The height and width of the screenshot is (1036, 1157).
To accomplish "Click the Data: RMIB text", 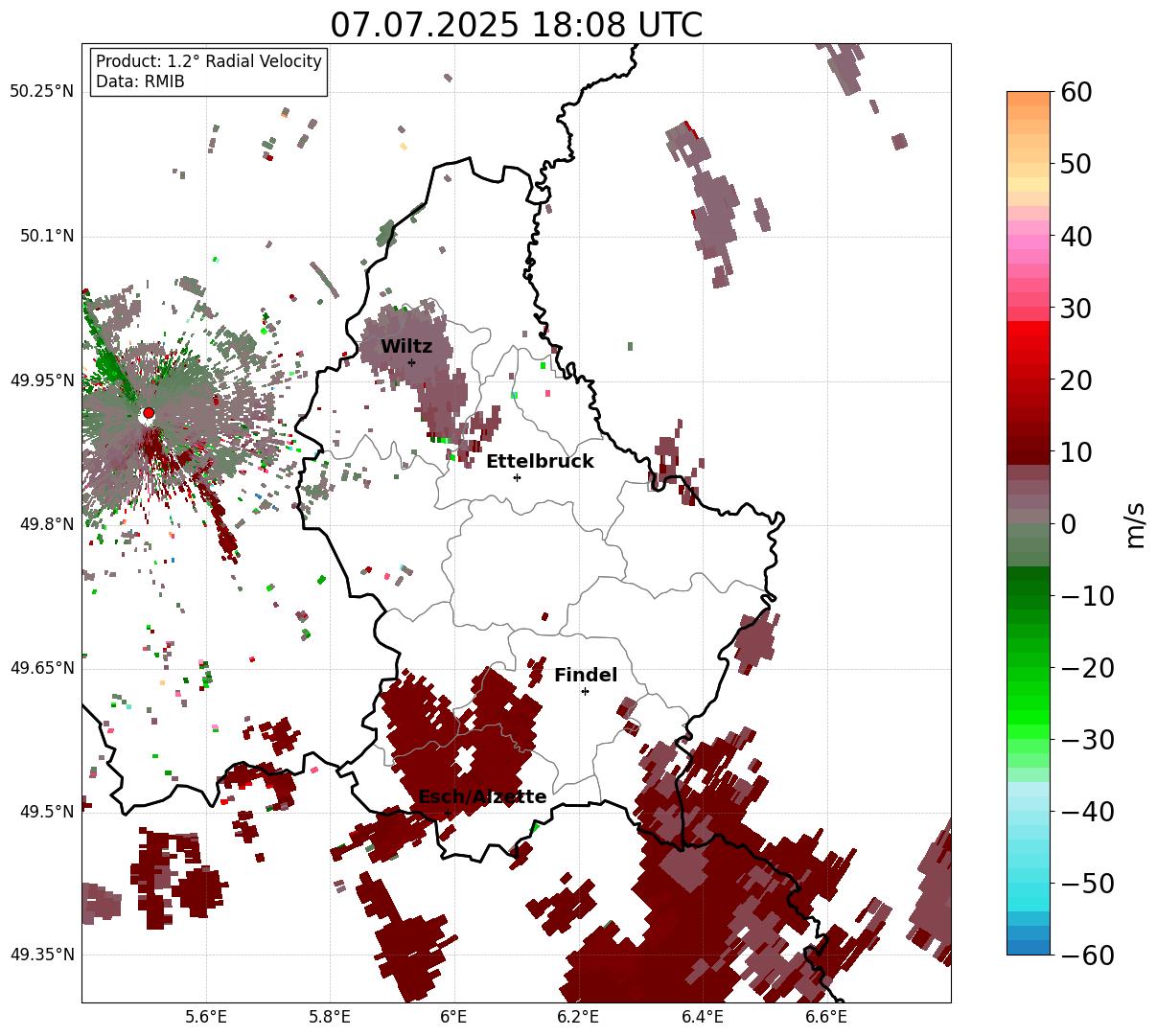I will 140,82.
